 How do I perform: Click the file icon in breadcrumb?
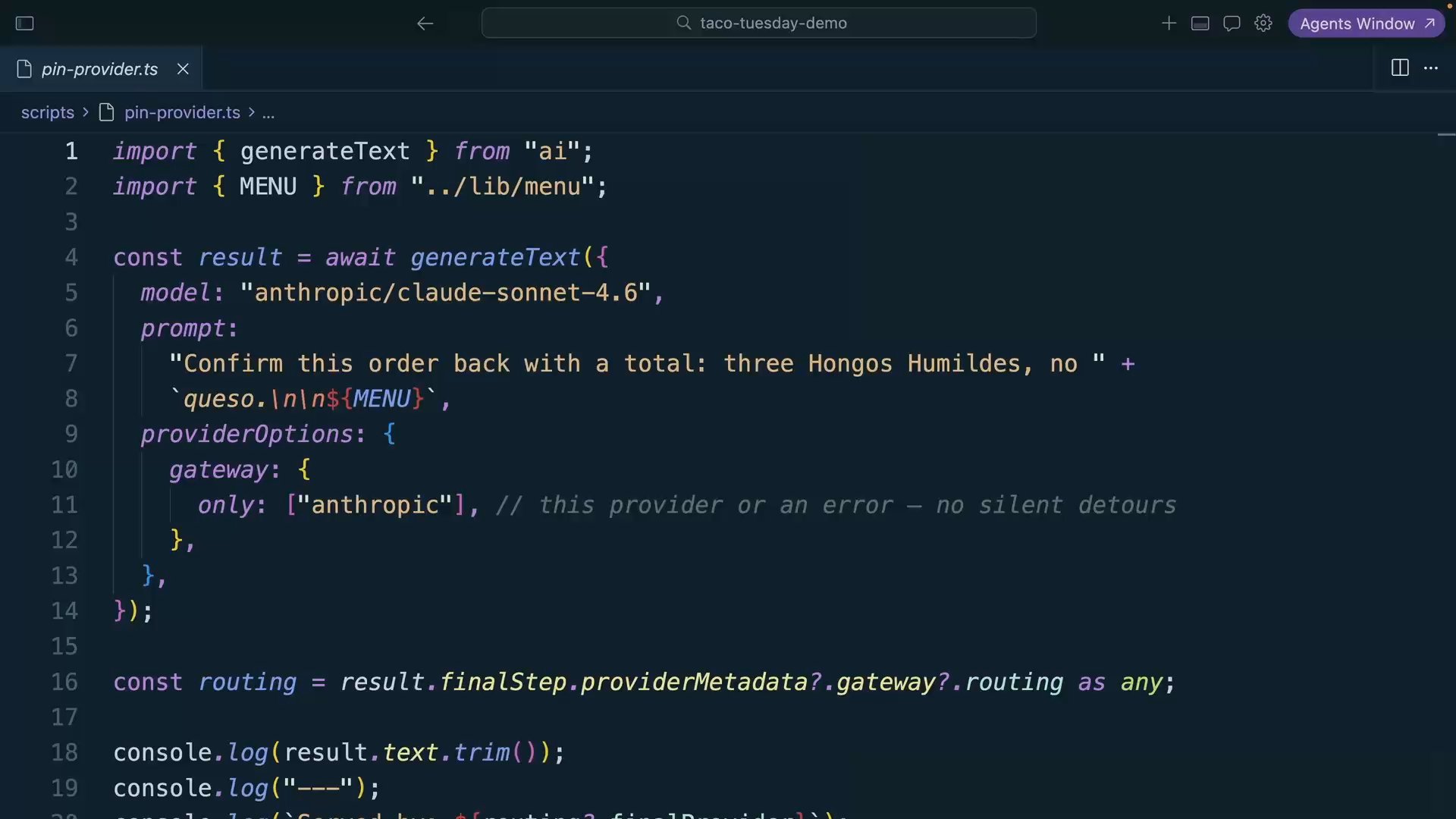pos(107,113)
